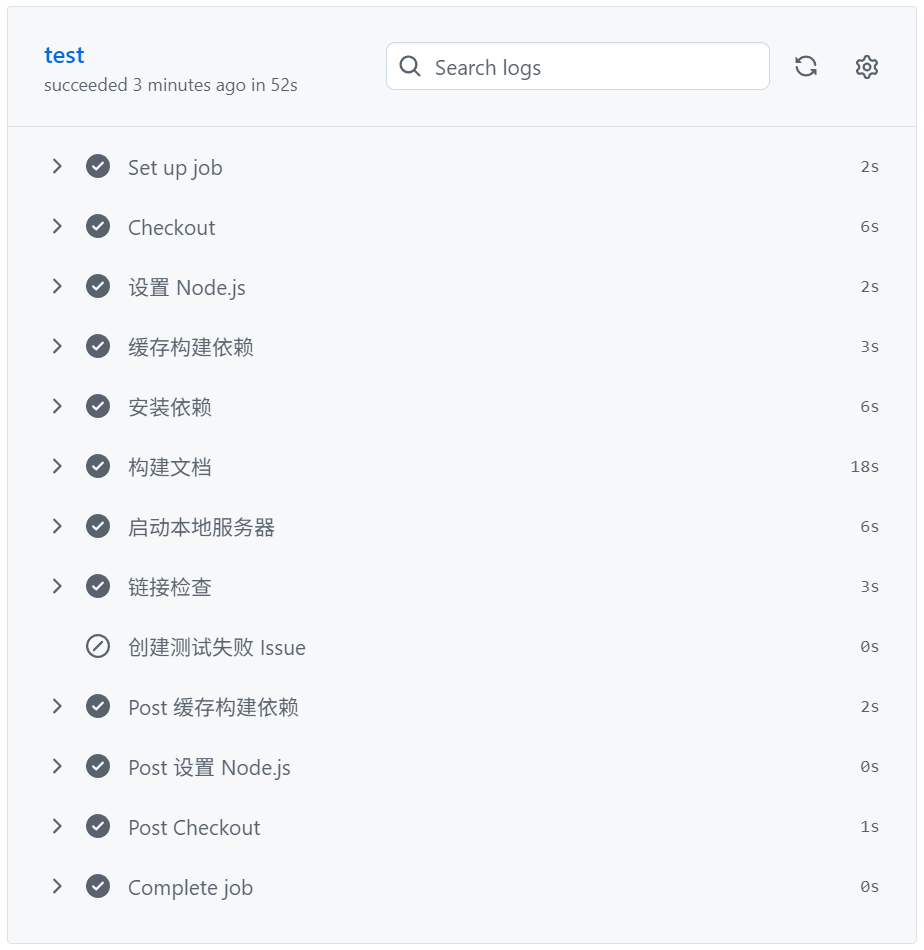Click the success icon next to Checkout
Screen dimensions: 924x950
coord(98,226)
